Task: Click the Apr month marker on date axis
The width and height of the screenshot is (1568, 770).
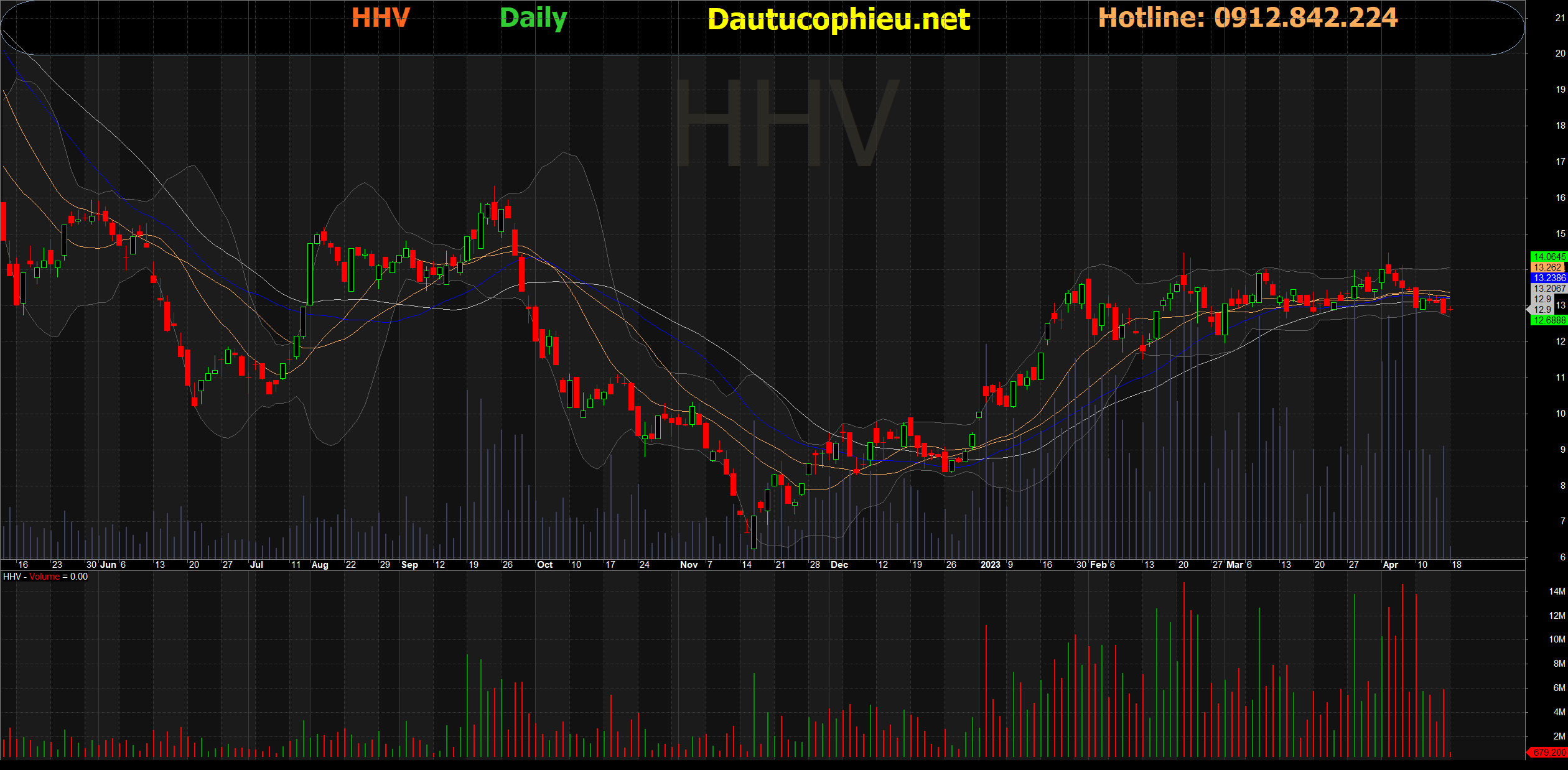Action: tap(1390, 565)
